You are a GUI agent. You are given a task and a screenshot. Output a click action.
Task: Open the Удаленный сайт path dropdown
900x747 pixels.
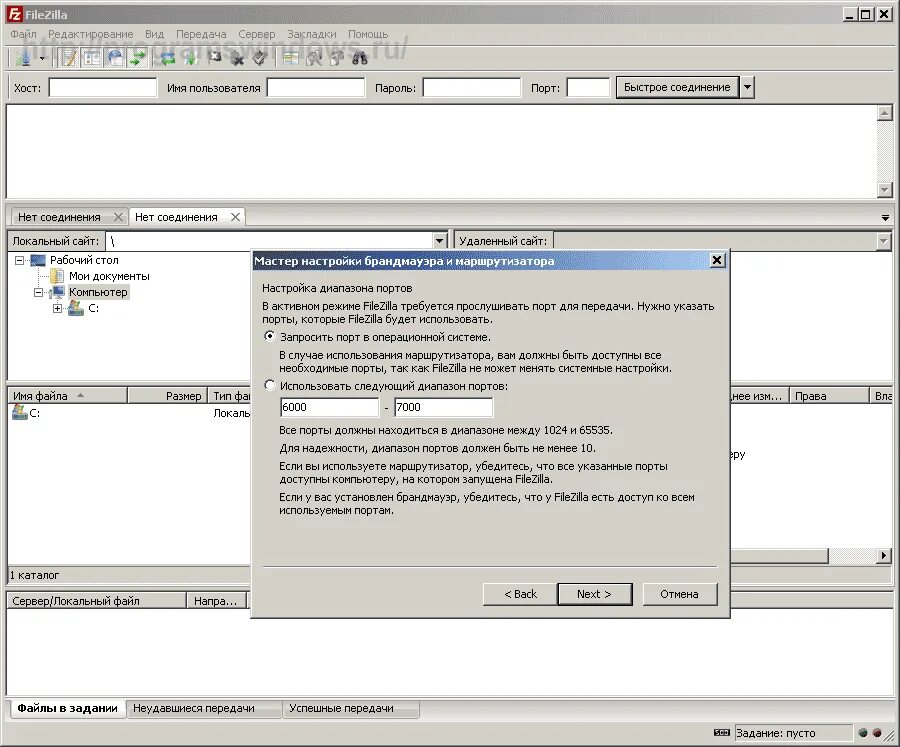tap(884, 241)
